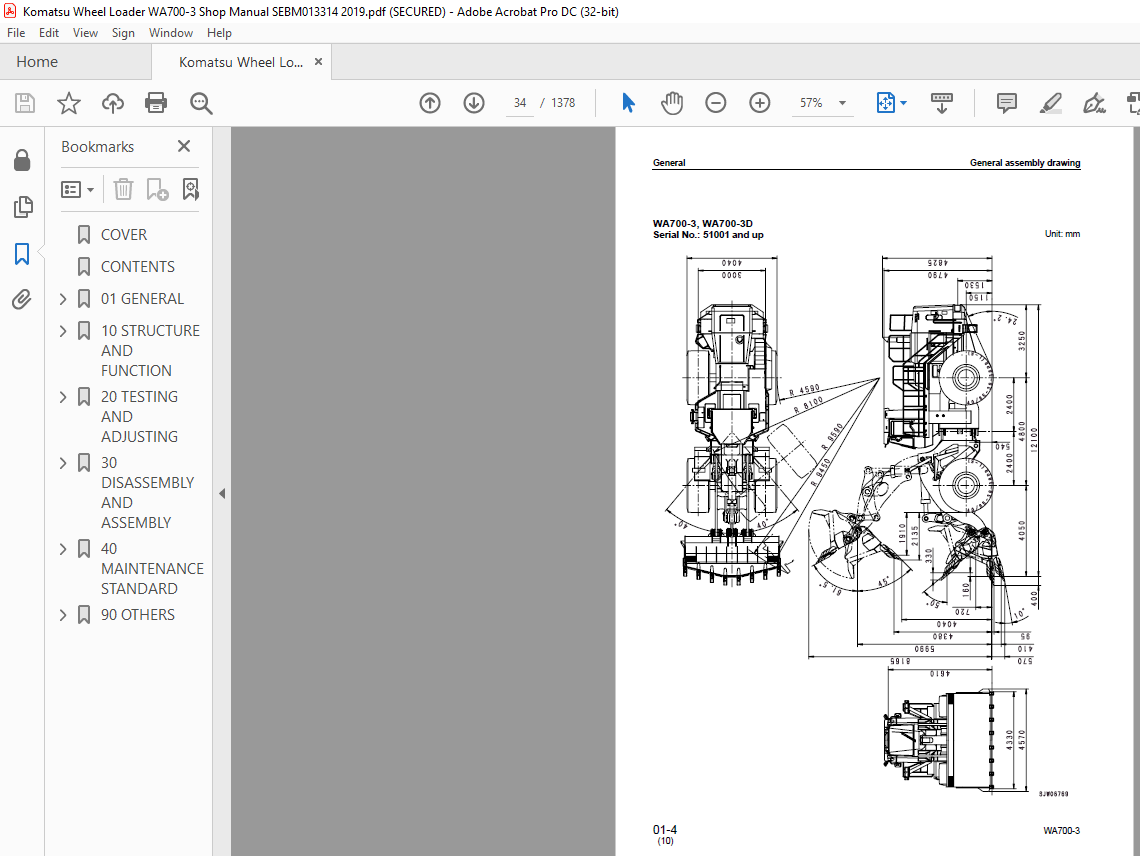Open the Help menu
1140x856 pixels.
[x=219, y=33]
